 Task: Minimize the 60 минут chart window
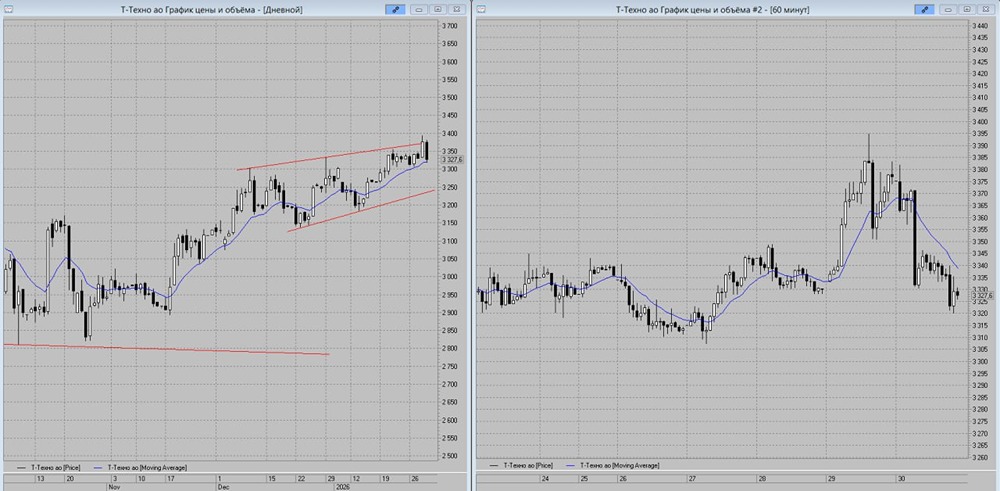tap(948, 10)
